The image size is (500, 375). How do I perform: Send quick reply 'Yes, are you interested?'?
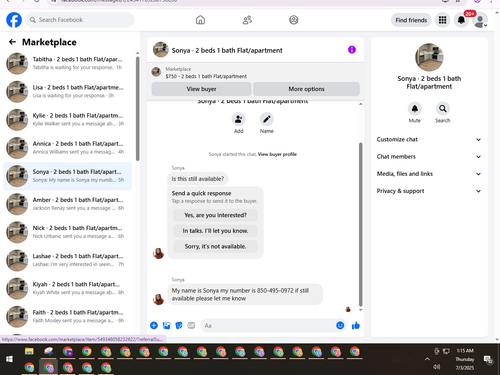click(x=215, y=215)
